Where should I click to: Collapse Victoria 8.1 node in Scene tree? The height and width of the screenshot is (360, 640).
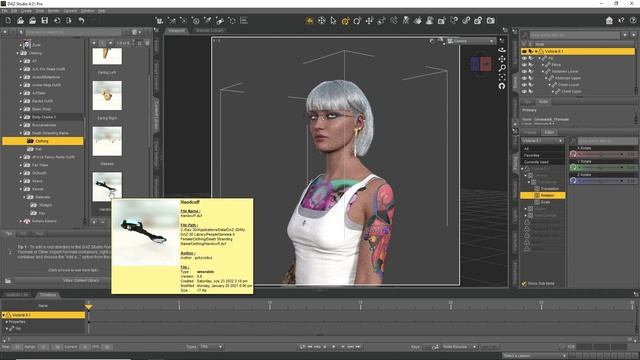point(536,51)
